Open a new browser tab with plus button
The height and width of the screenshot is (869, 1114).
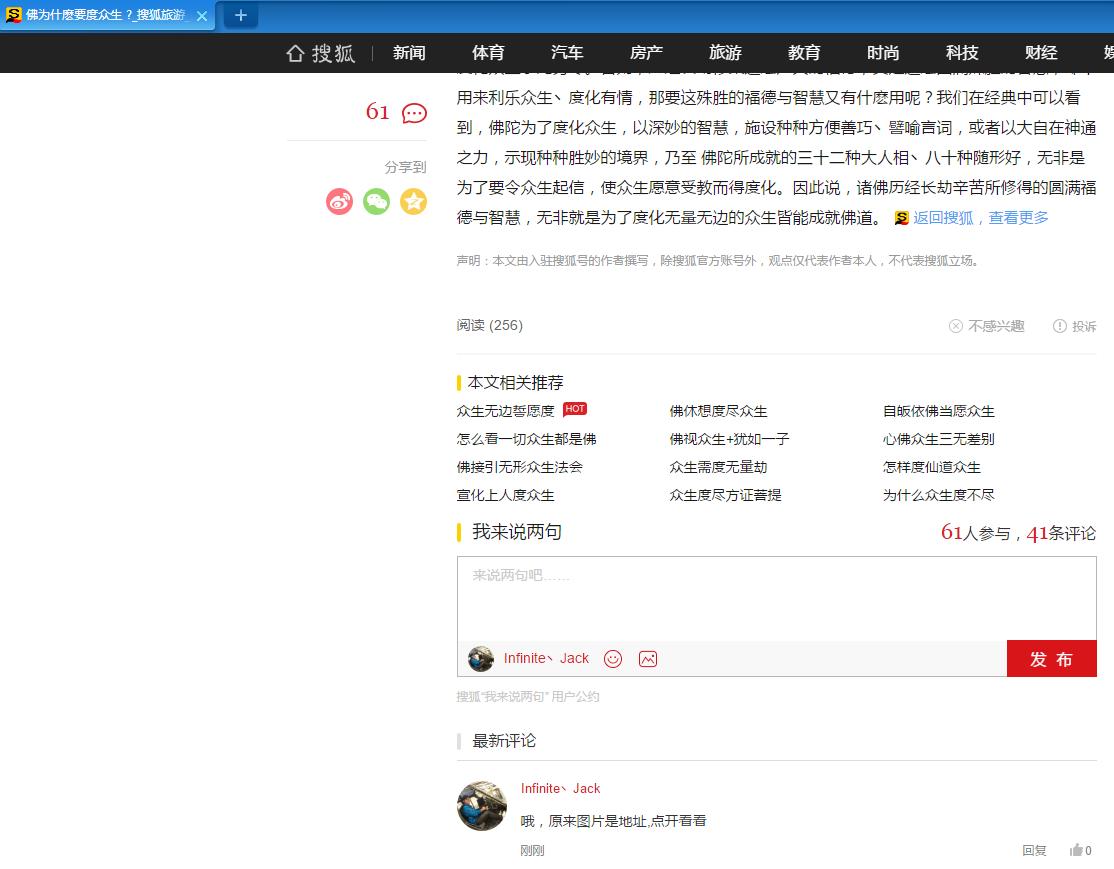point(239,15)
